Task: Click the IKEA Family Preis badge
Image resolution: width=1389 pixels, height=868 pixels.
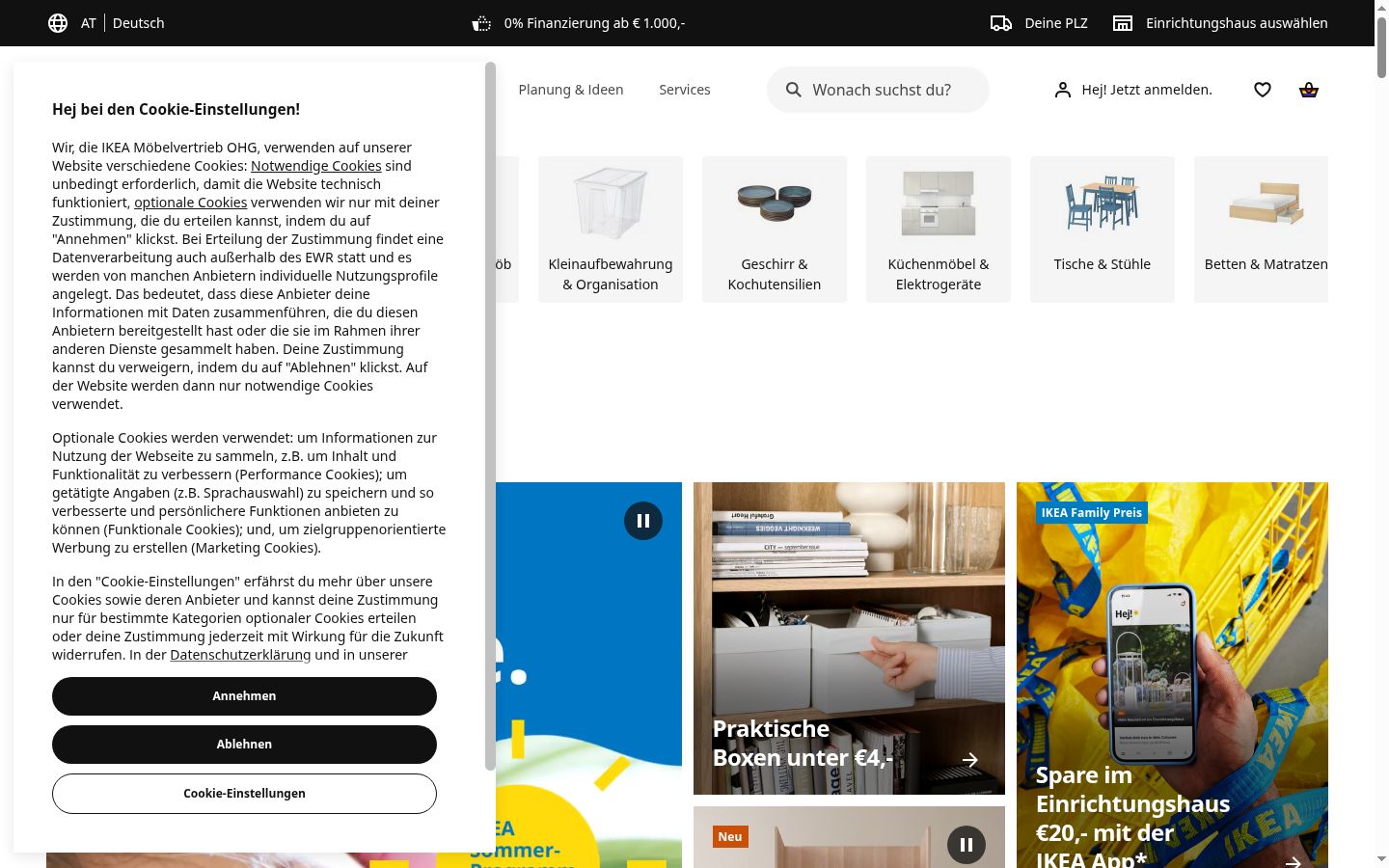Action: pyautogui.click(x=1092, y=512)
